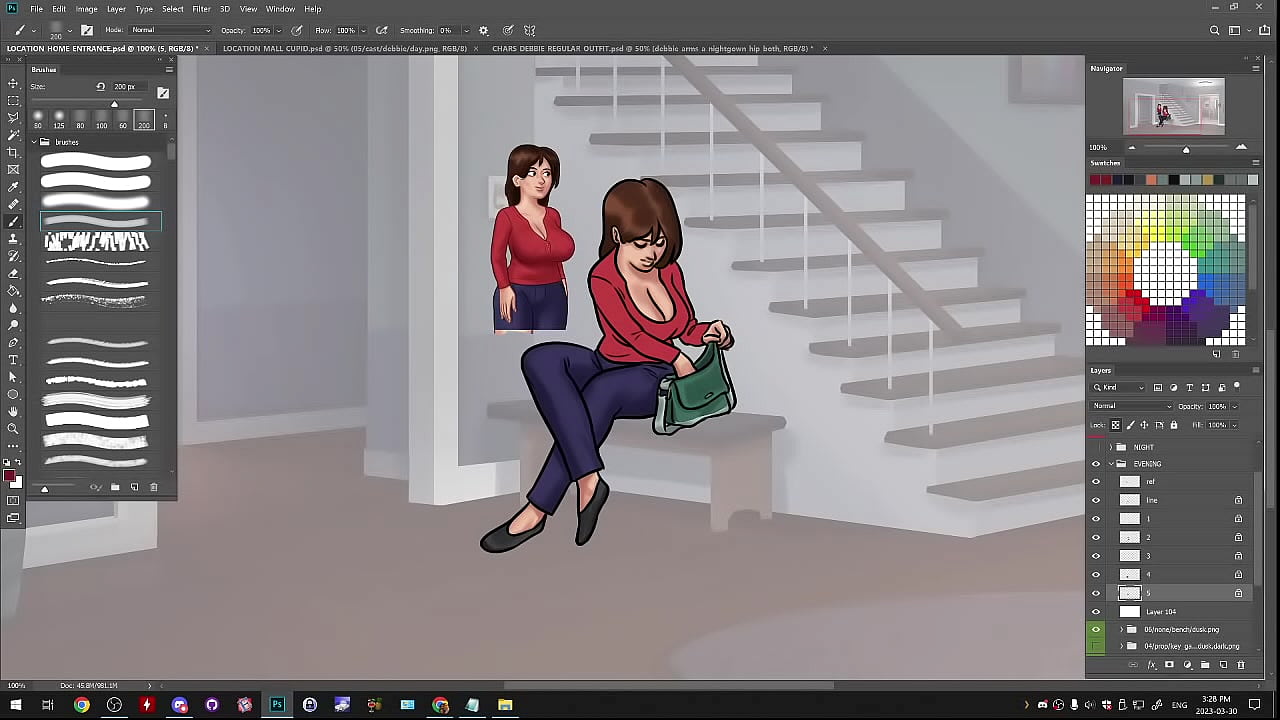
Task: Hide the EVENING layer group
Action: 1096,464
